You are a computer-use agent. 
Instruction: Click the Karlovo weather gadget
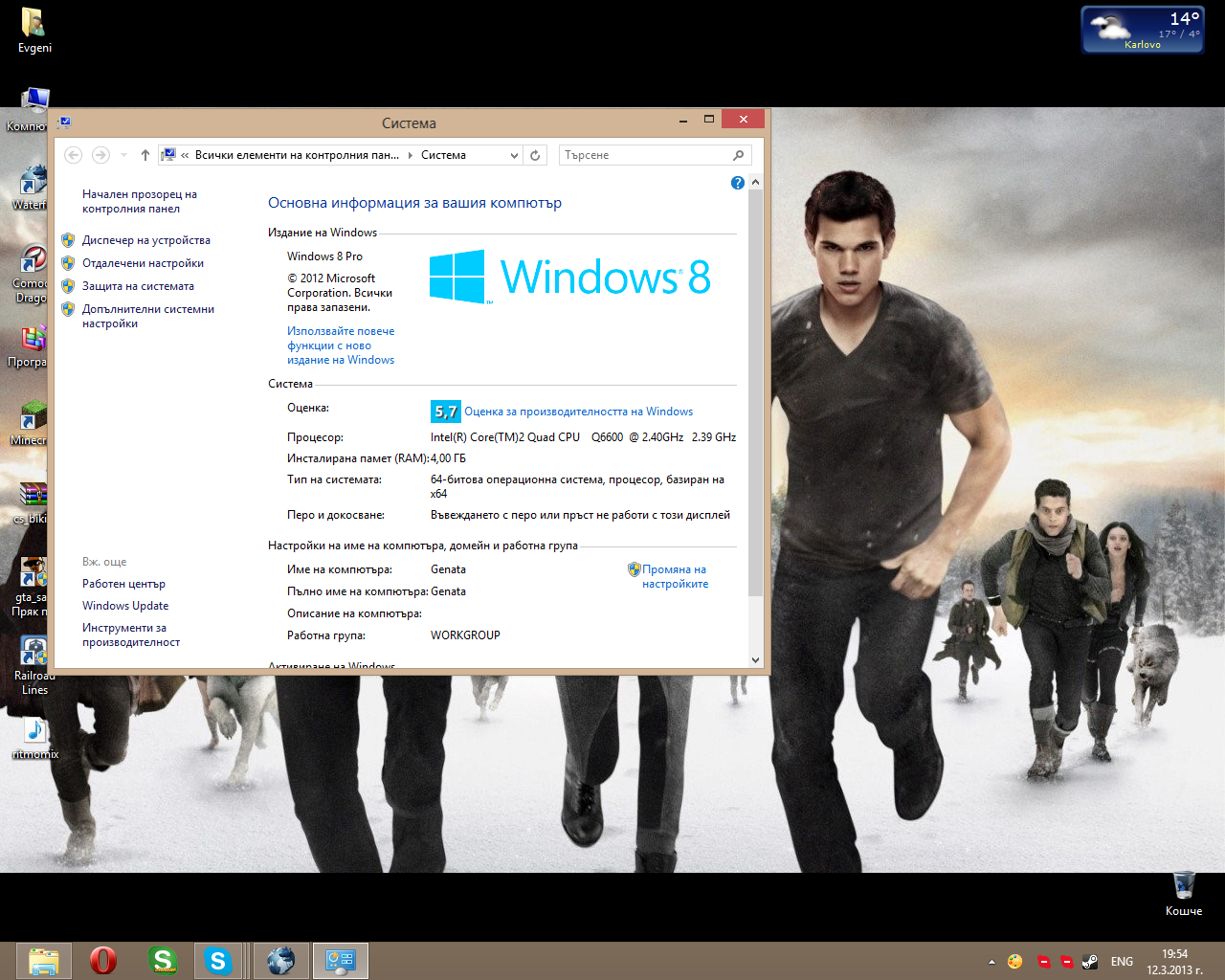click(x=1142, y=30)
